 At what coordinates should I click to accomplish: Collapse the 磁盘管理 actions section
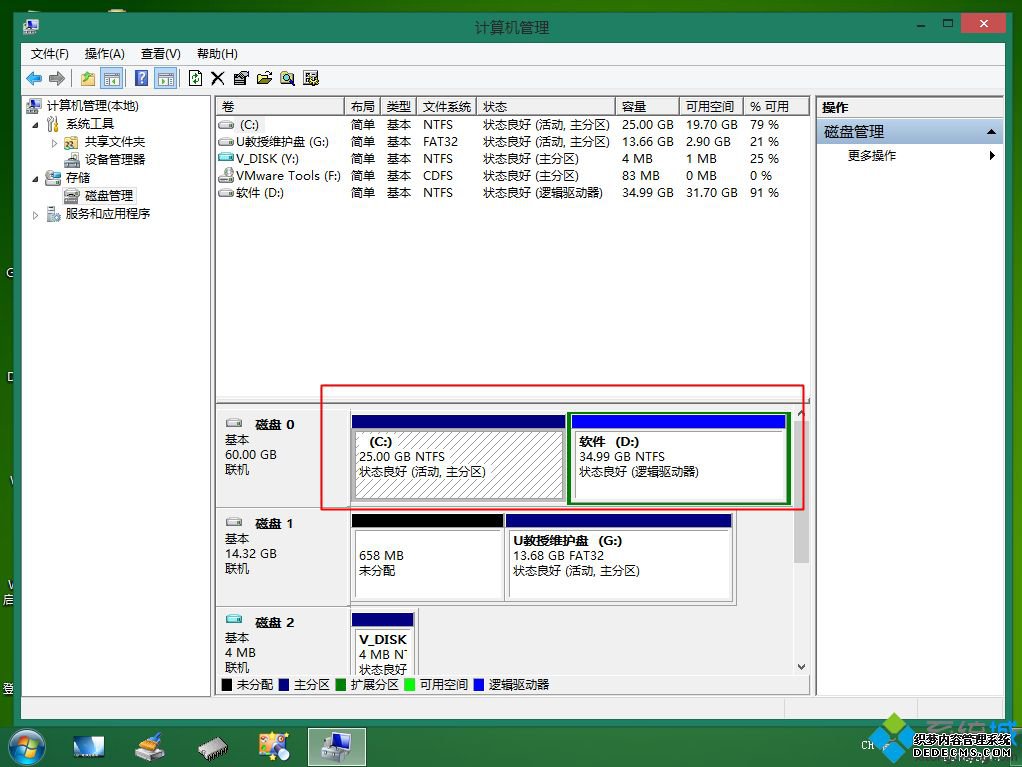(x=991, y=132)
